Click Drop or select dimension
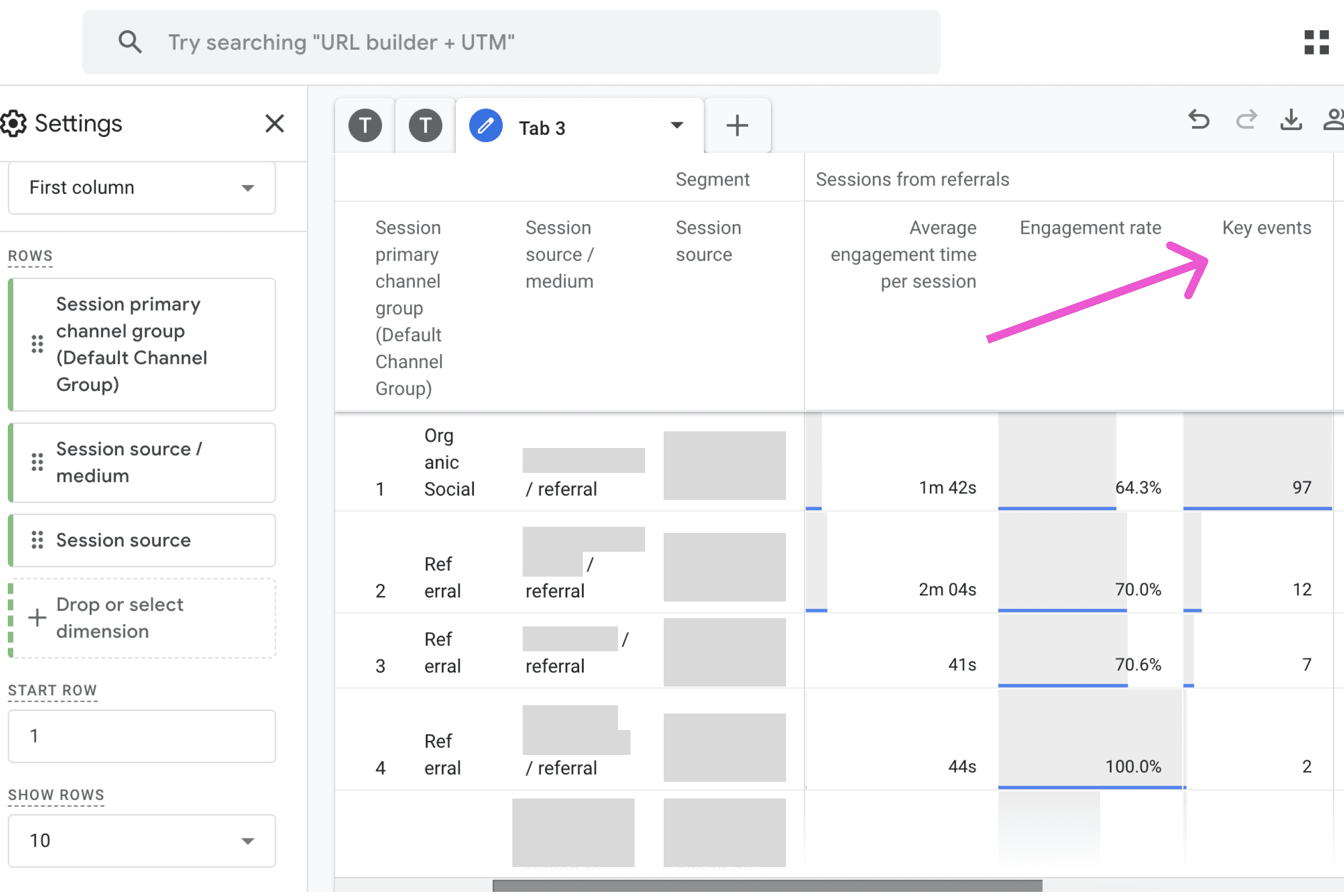1344x896 pixels. (x=120, y=617)
